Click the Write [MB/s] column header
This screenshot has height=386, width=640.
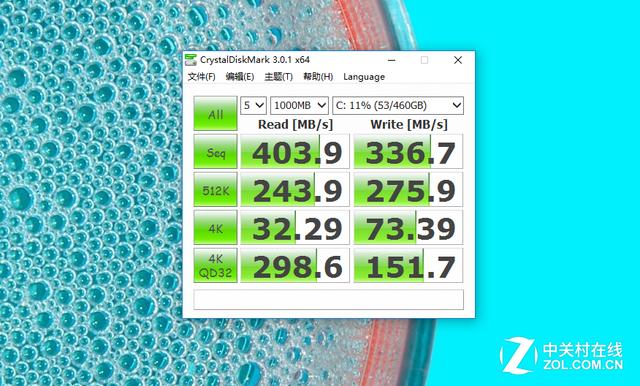(x=409, y=124)
